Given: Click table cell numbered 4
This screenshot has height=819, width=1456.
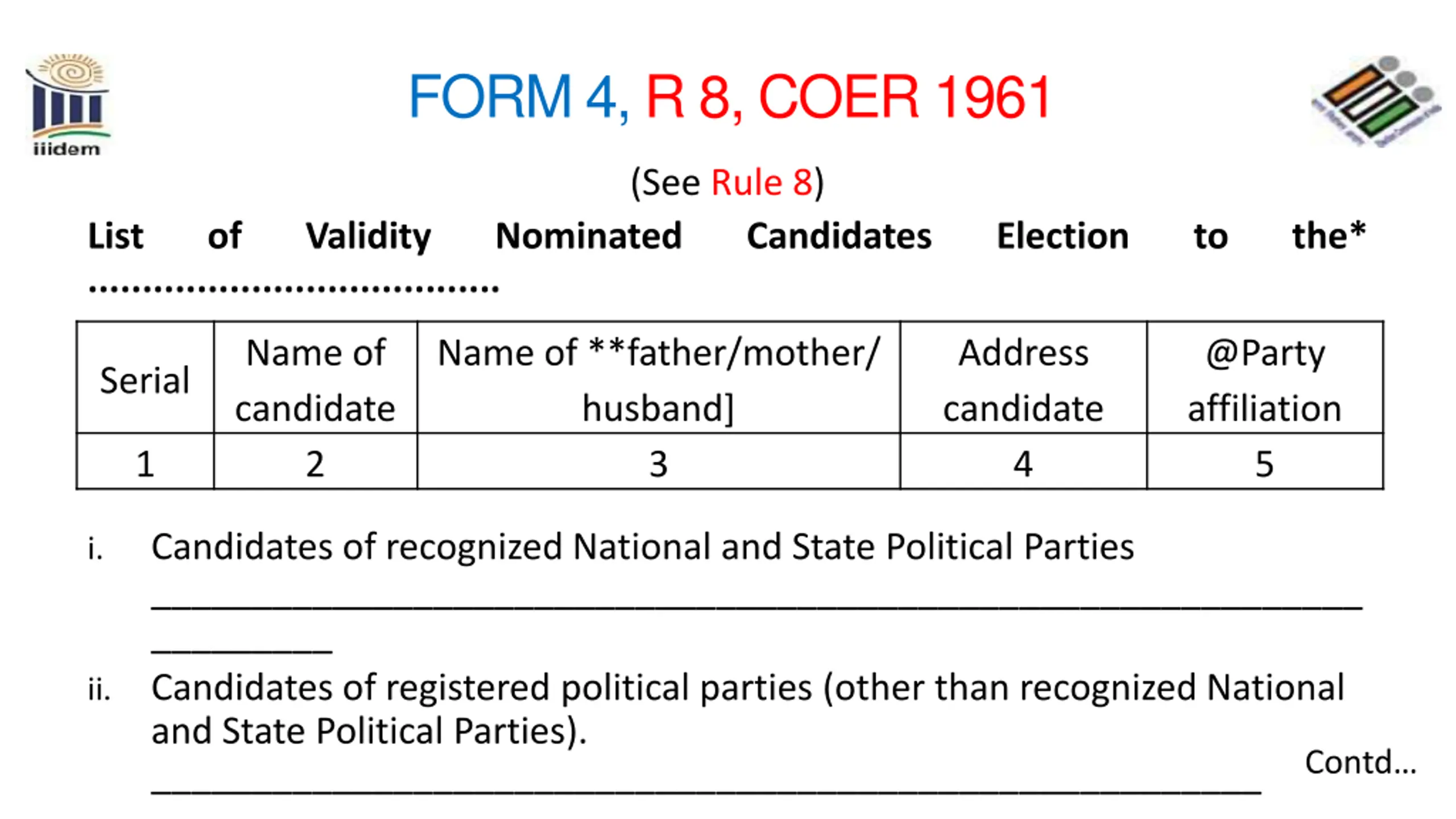Looking at the screenshot, I should pos(1023,462).
